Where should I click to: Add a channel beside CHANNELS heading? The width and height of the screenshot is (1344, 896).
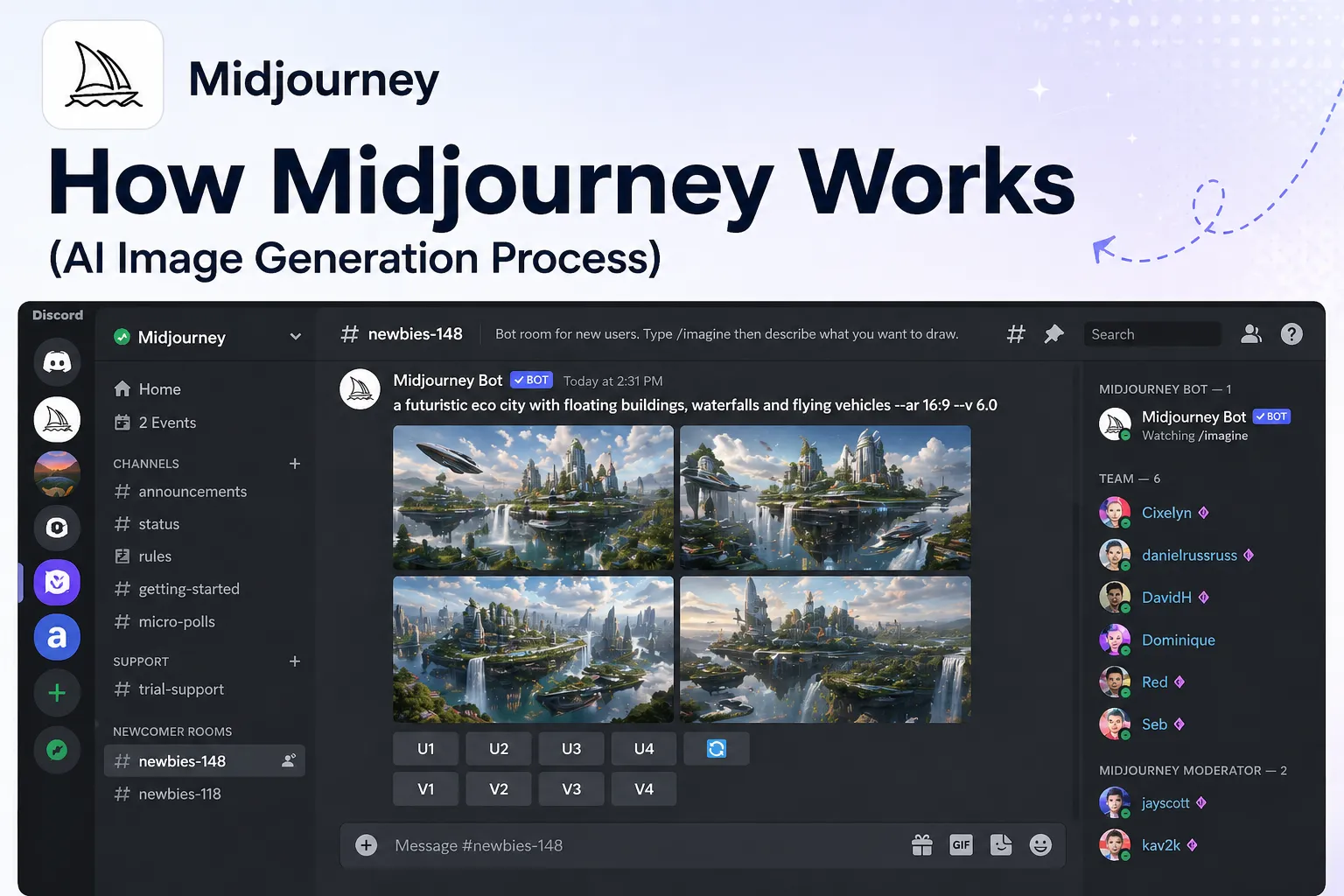(x=295, y=464)
